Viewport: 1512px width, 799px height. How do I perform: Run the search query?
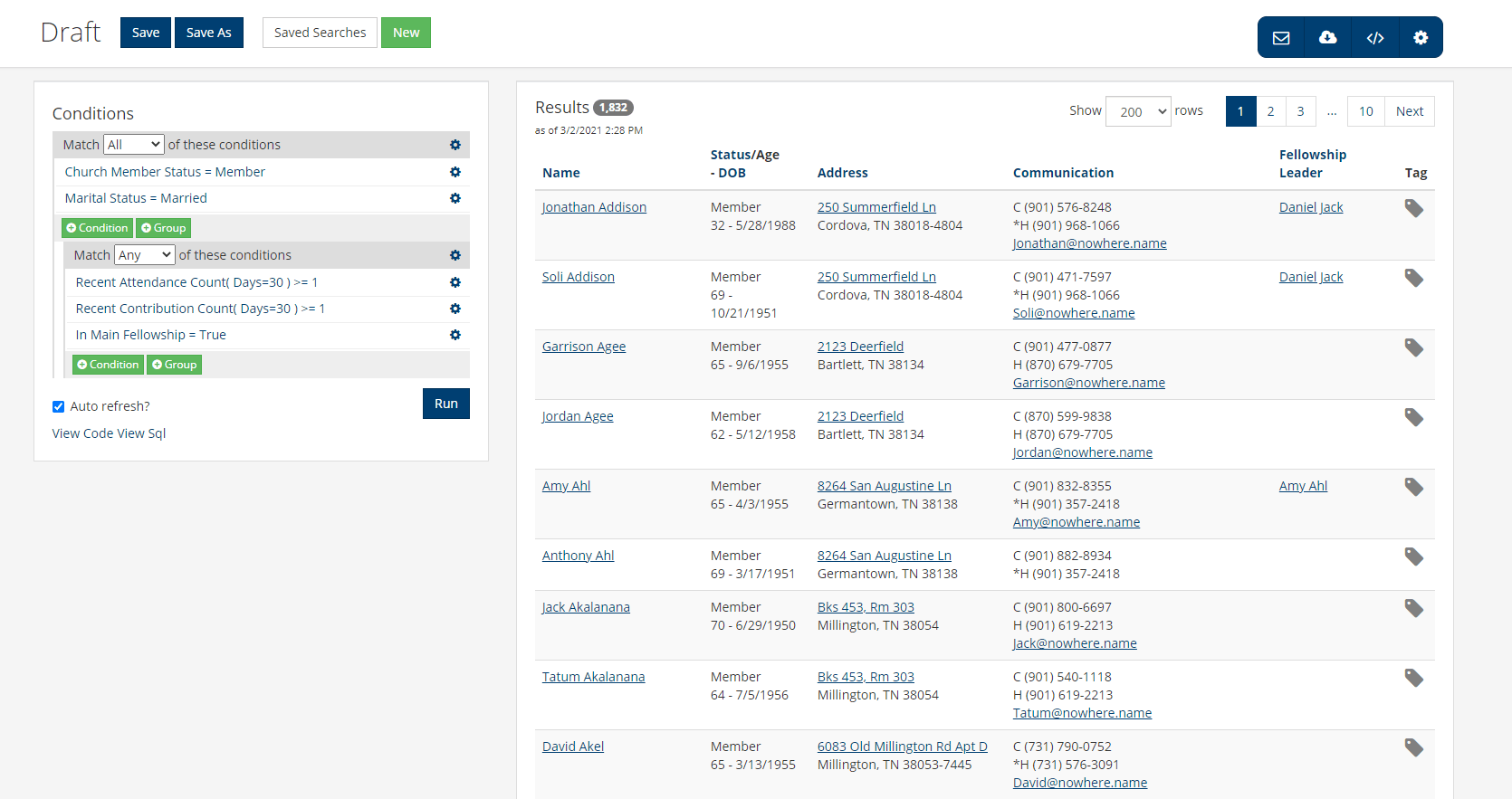coord(446,404)
